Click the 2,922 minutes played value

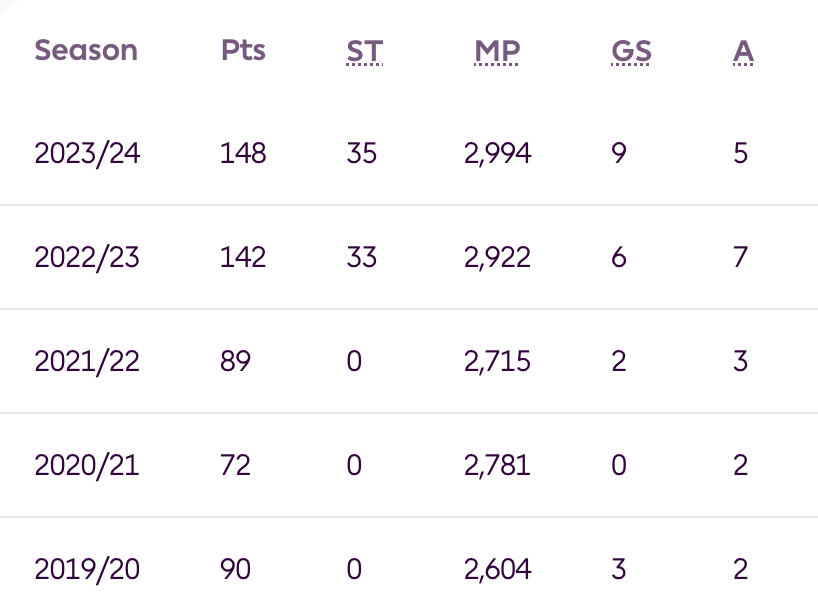click(498, 257)
